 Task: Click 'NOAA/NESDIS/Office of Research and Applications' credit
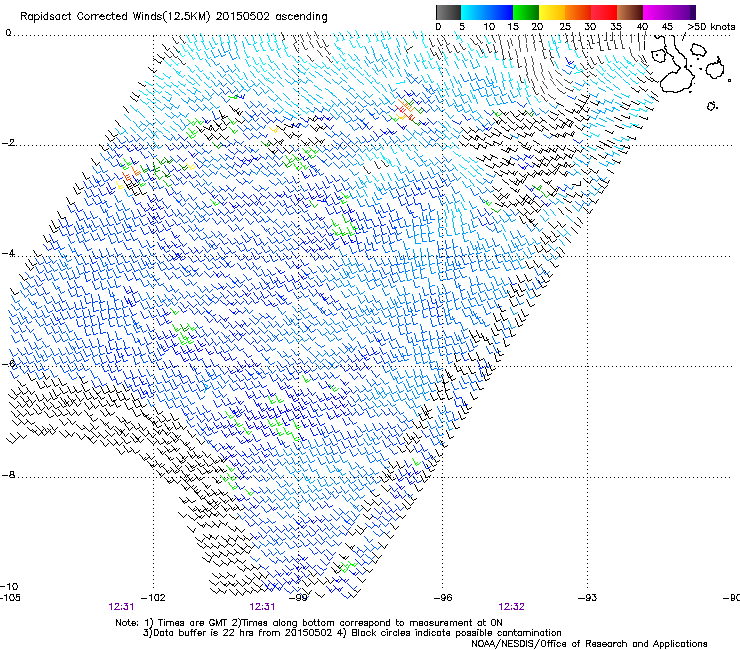tap(589, 644)
